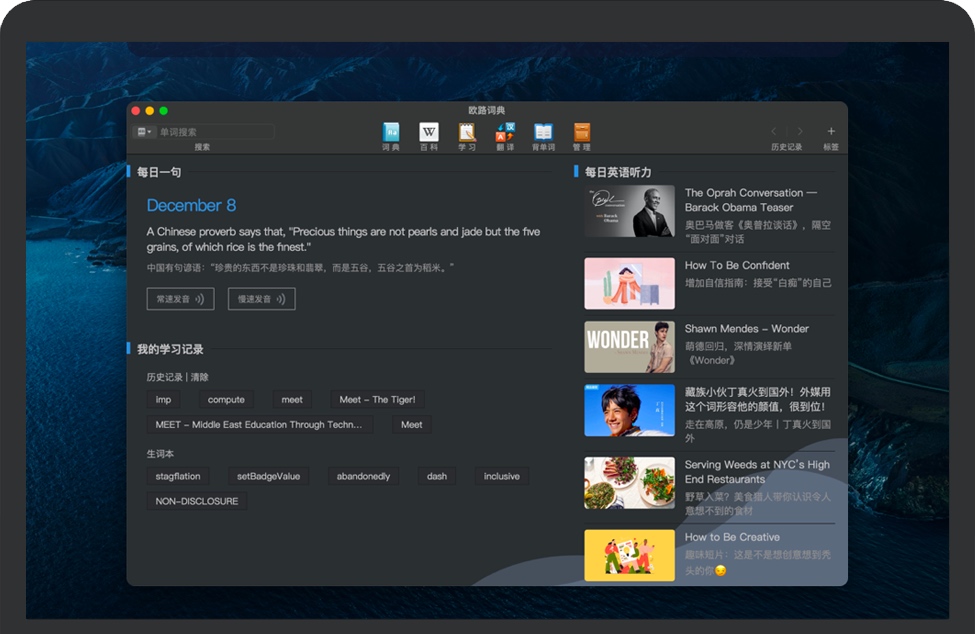
Task: Open the 百科 Wikipedia toolbar icon
Action: (x=428, y=136)
